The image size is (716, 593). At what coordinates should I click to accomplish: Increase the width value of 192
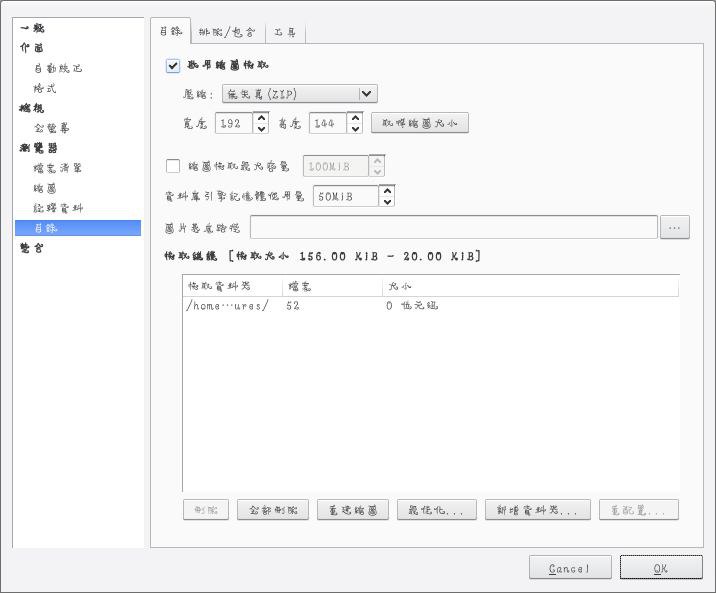(x=261, y=117)
